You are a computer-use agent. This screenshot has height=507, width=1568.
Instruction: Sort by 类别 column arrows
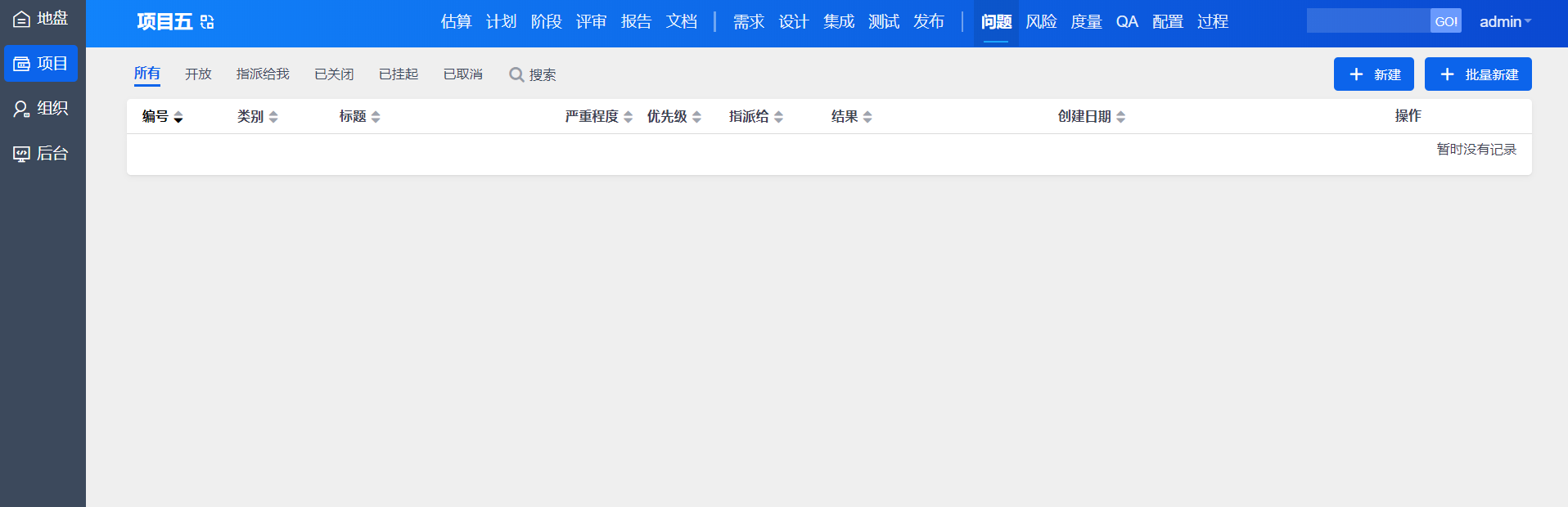273,117
